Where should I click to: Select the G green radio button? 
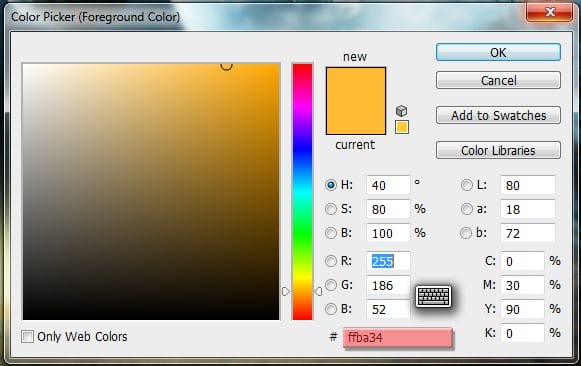click(x=331, y=285)
